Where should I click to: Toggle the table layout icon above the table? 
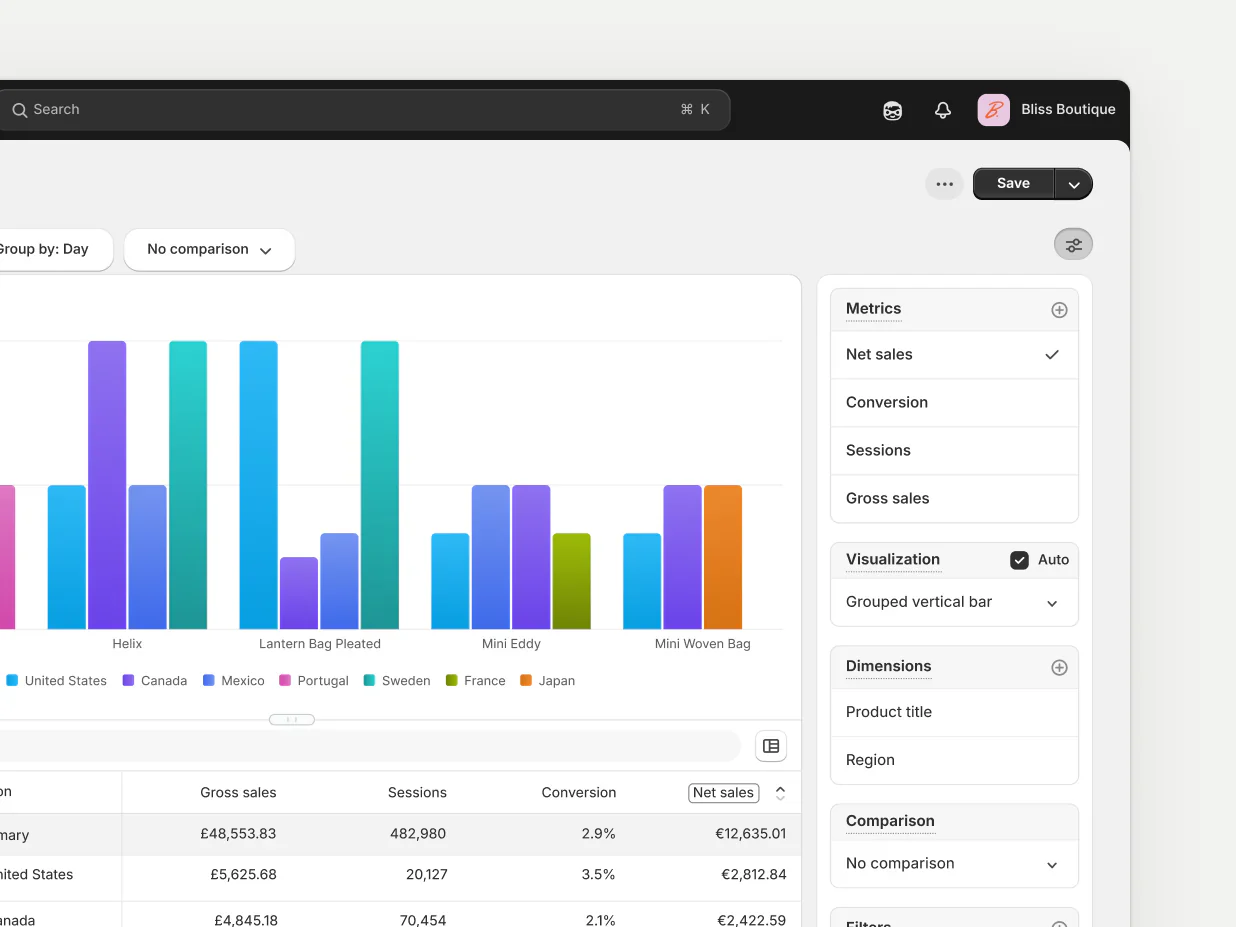[x=771, y=746]
